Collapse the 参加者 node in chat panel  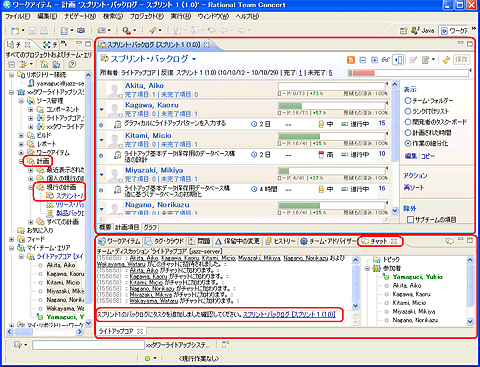click(368, 268)
